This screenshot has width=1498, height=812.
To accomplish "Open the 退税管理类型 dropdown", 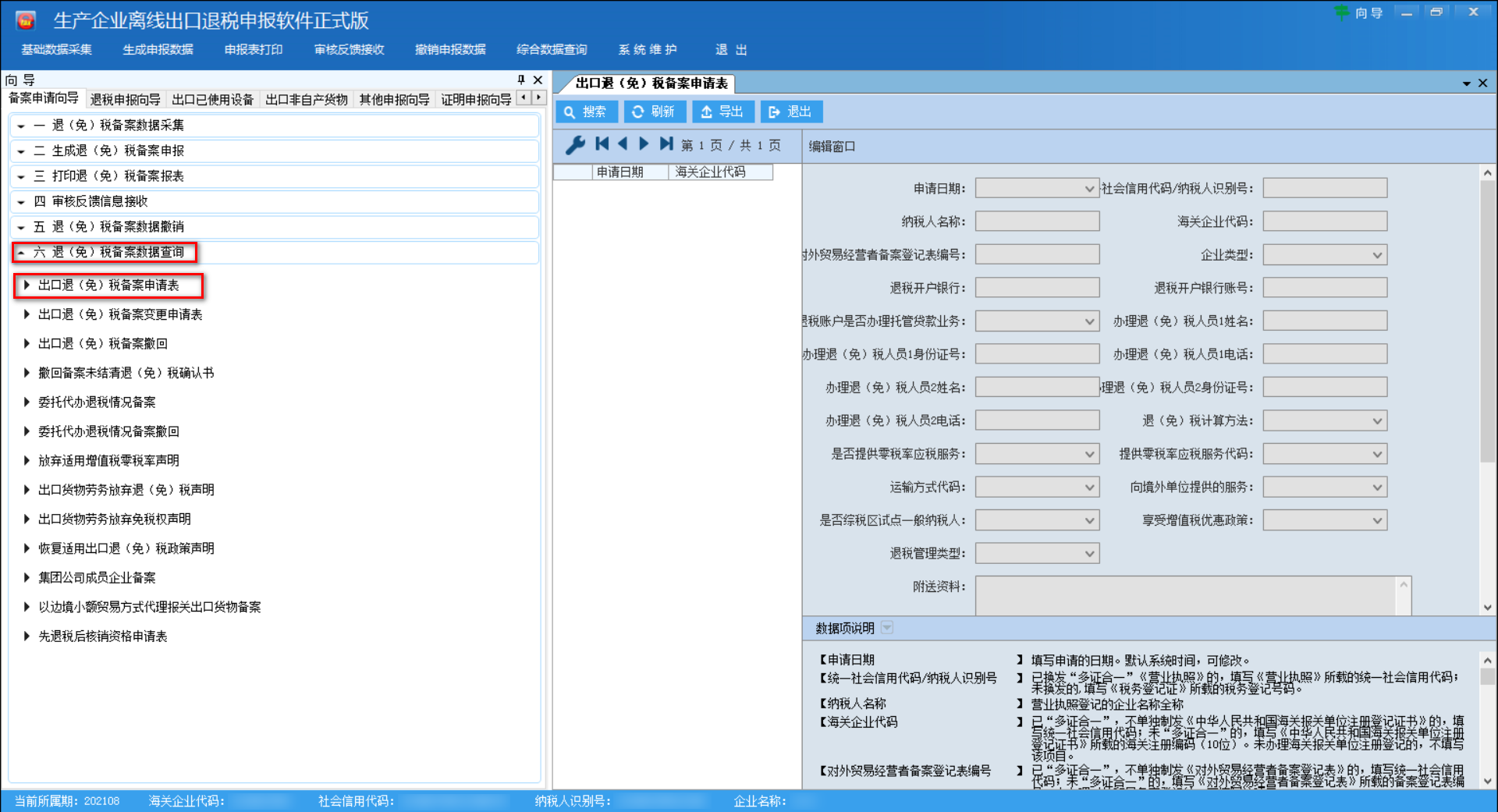I will pyautogui.click(x=1089, y=554).
